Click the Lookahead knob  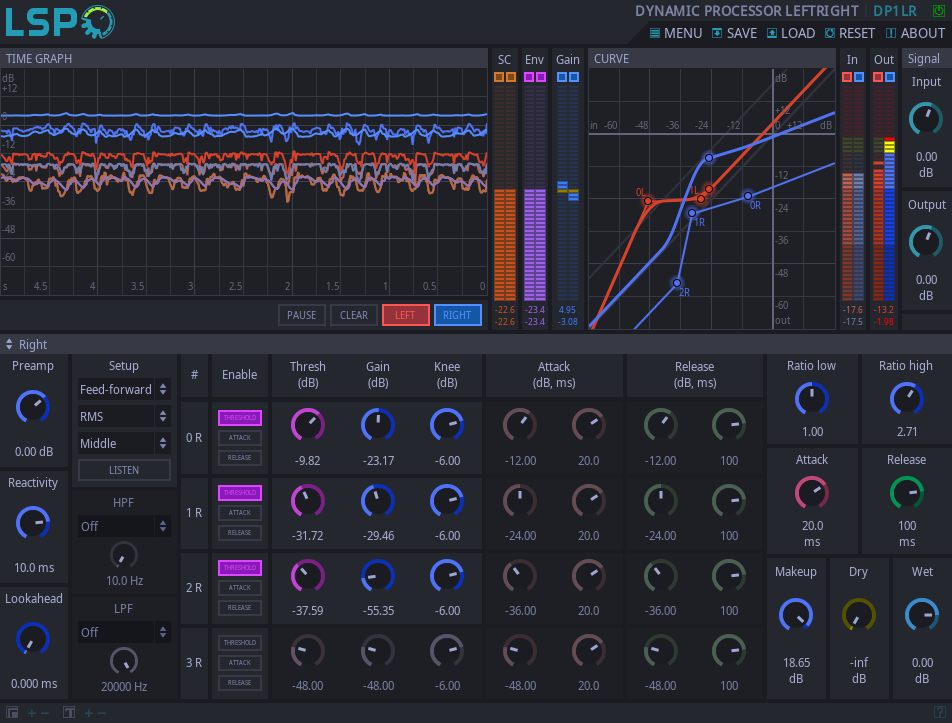pyautogui.click(x=33, y=639)
